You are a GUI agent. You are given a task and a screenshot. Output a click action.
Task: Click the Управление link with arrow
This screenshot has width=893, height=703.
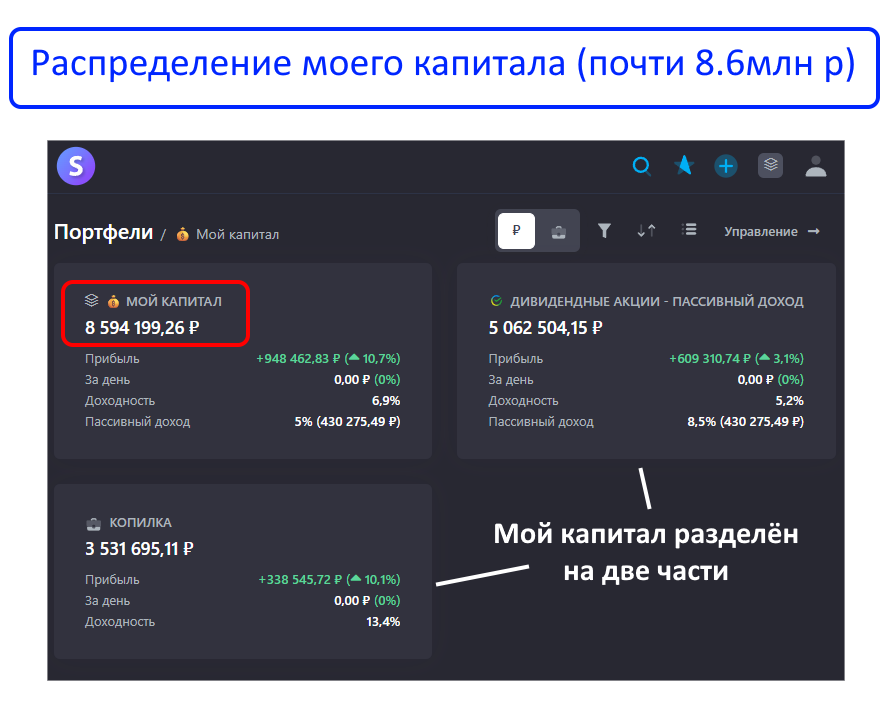[x=770, y=231]
